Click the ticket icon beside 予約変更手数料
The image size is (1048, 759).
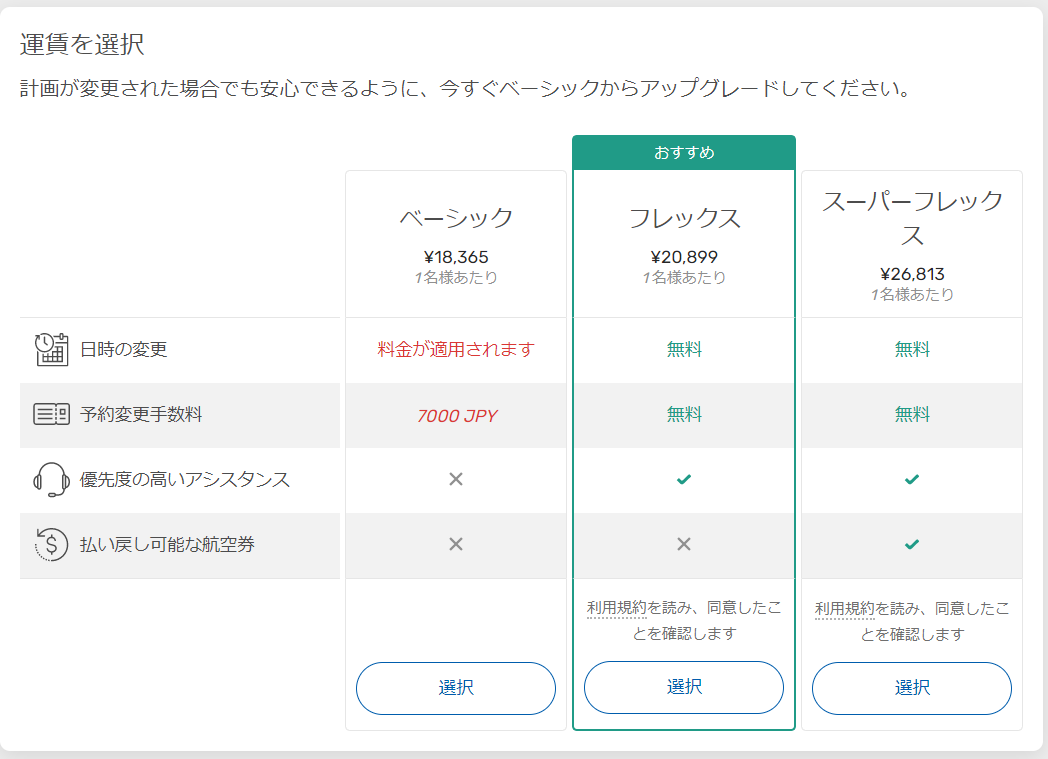coord(51,414)
